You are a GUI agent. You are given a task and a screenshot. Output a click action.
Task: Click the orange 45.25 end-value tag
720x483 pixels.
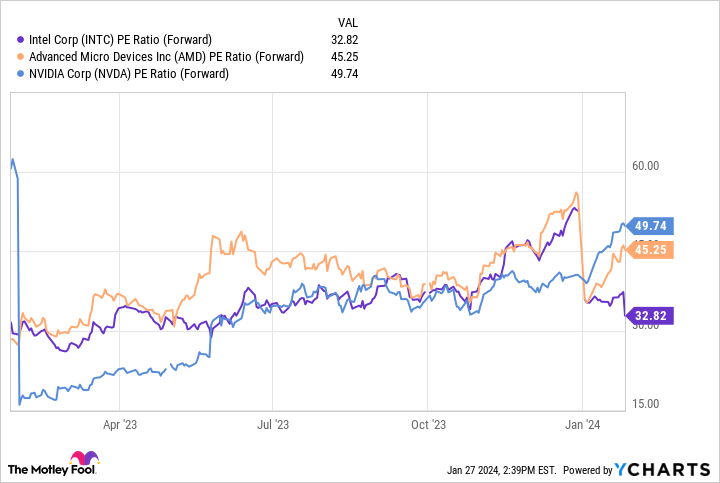click(x=652, y=250)
